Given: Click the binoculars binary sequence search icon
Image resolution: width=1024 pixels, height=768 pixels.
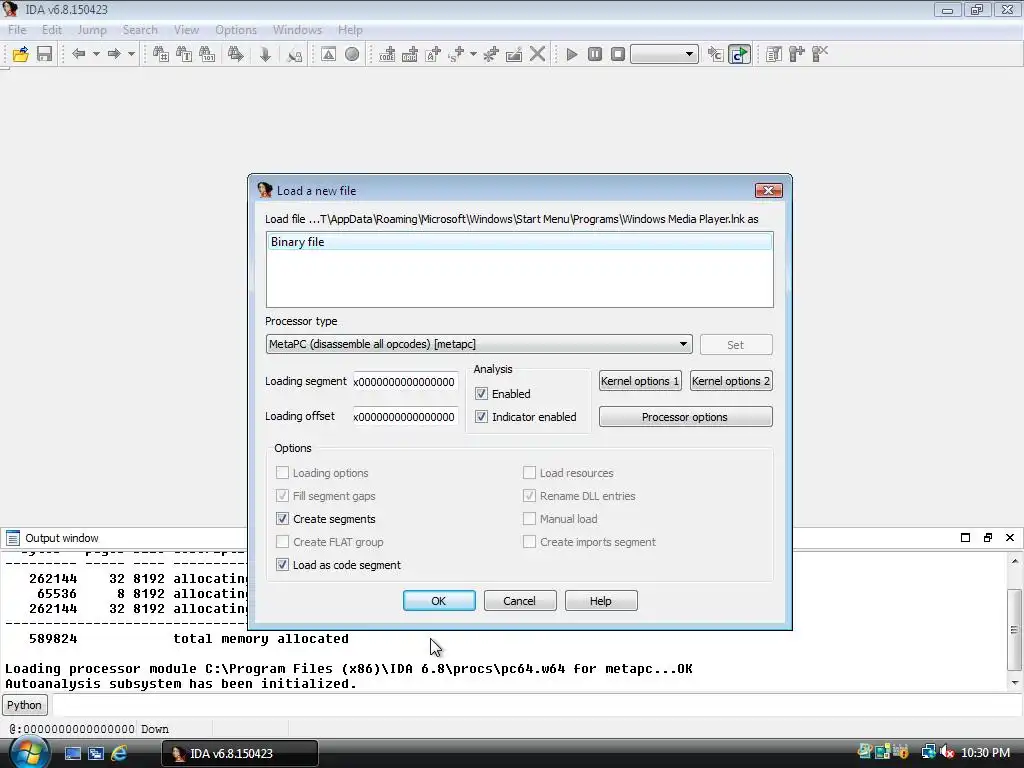Looking at the screenshot, I should (207, 54).
